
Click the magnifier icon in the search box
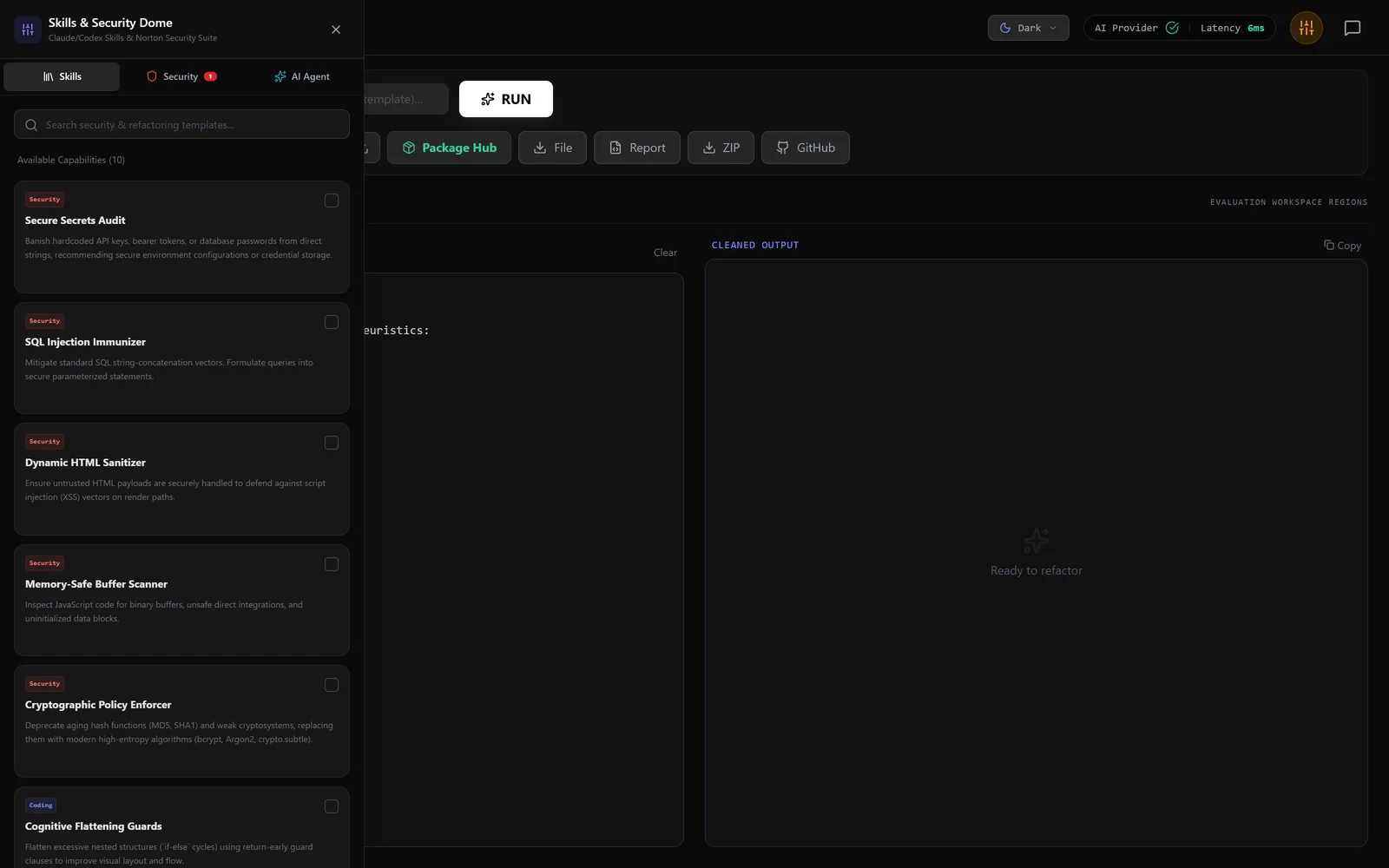tap(31, 125)
